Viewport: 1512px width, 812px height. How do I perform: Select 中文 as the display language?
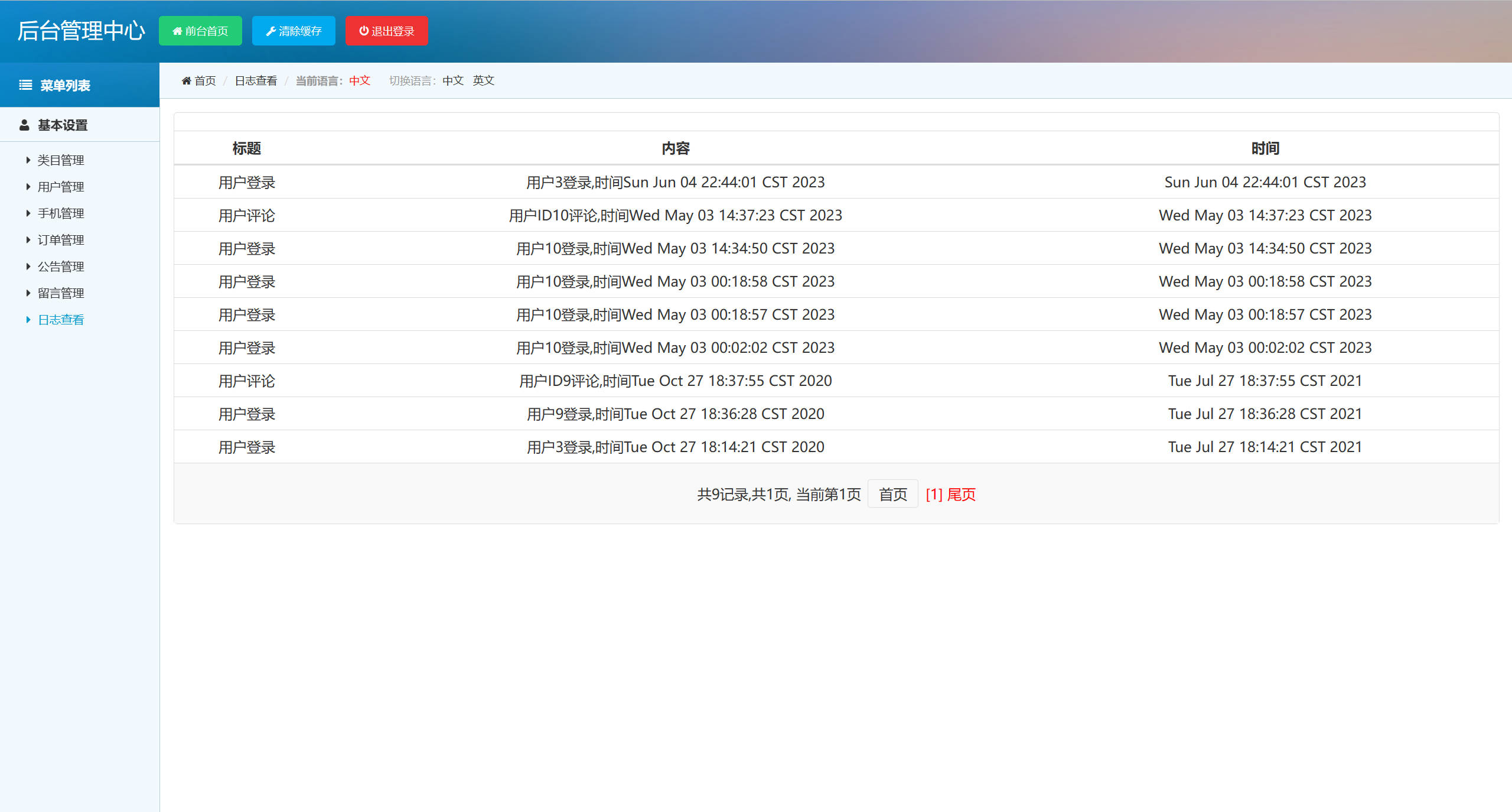click(452, 80)
